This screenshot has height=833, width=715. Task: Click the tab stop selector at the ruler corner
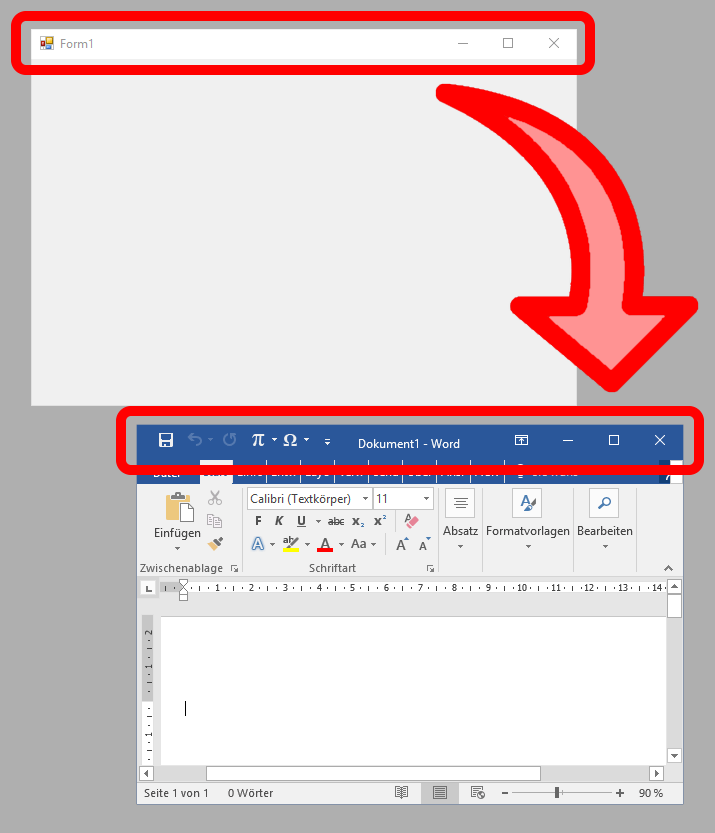pyautogui.click(x=149, y=588)
